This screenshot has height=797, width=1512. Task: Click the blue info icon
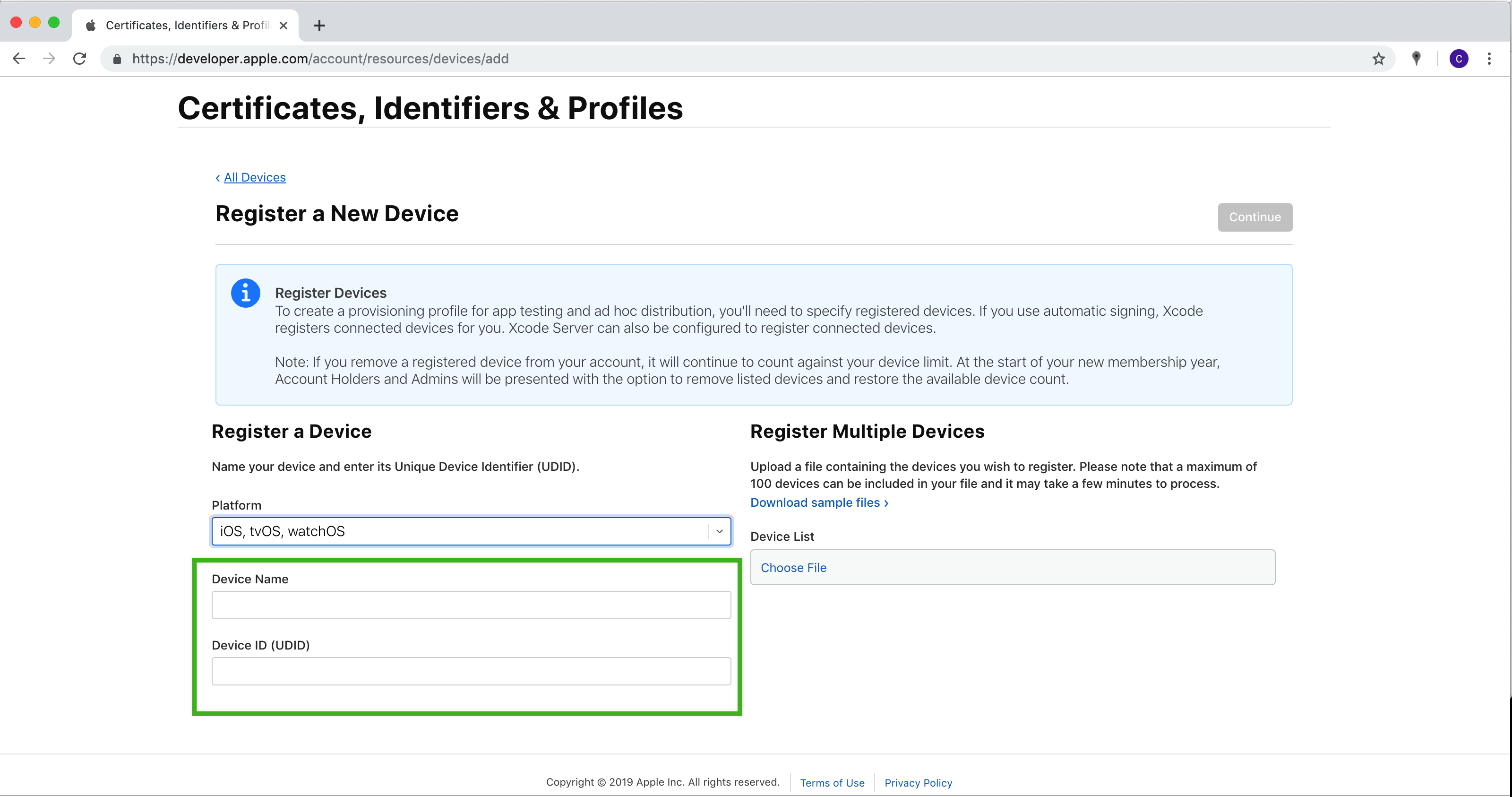tap(245, 293)
